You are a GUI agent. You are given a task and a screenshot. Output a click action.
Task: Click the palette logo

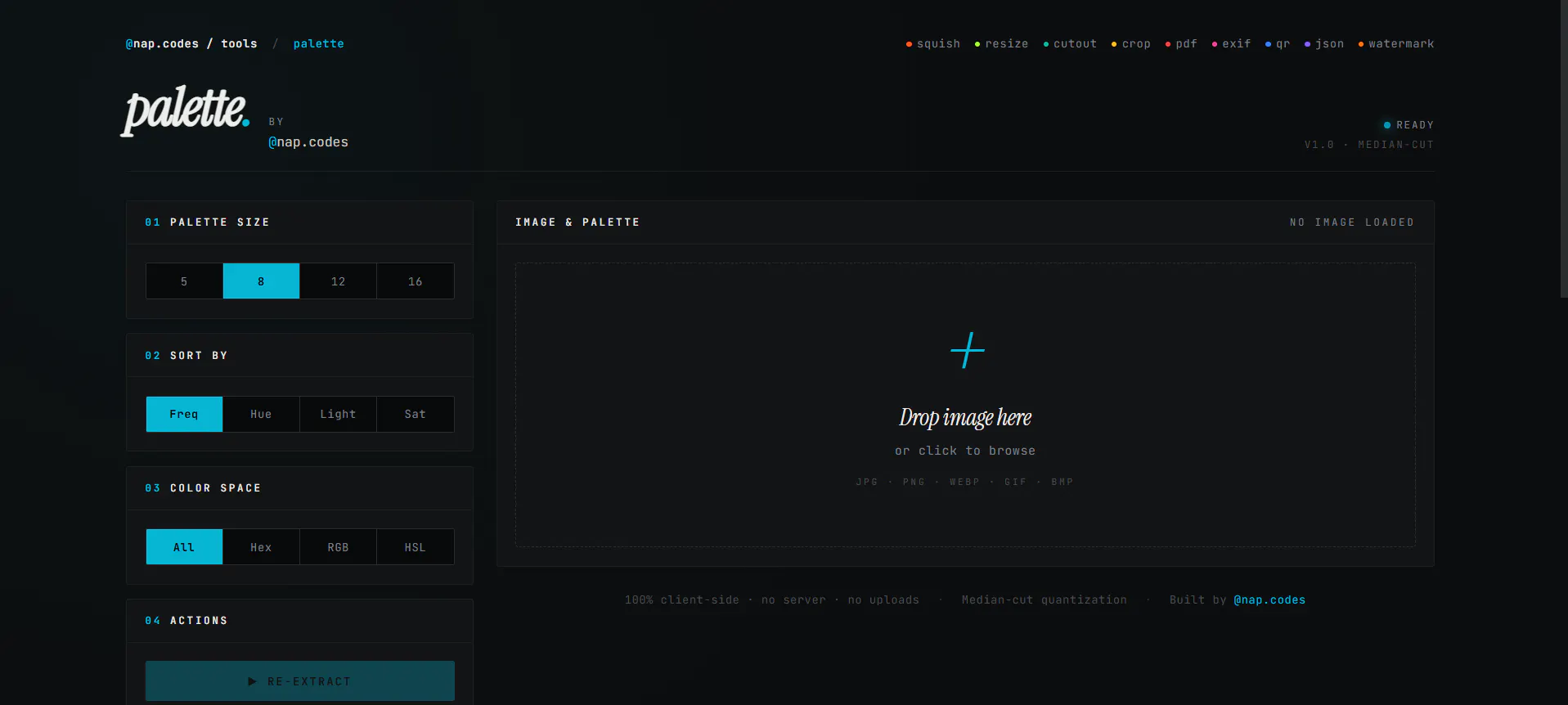(x=186, y=110)
